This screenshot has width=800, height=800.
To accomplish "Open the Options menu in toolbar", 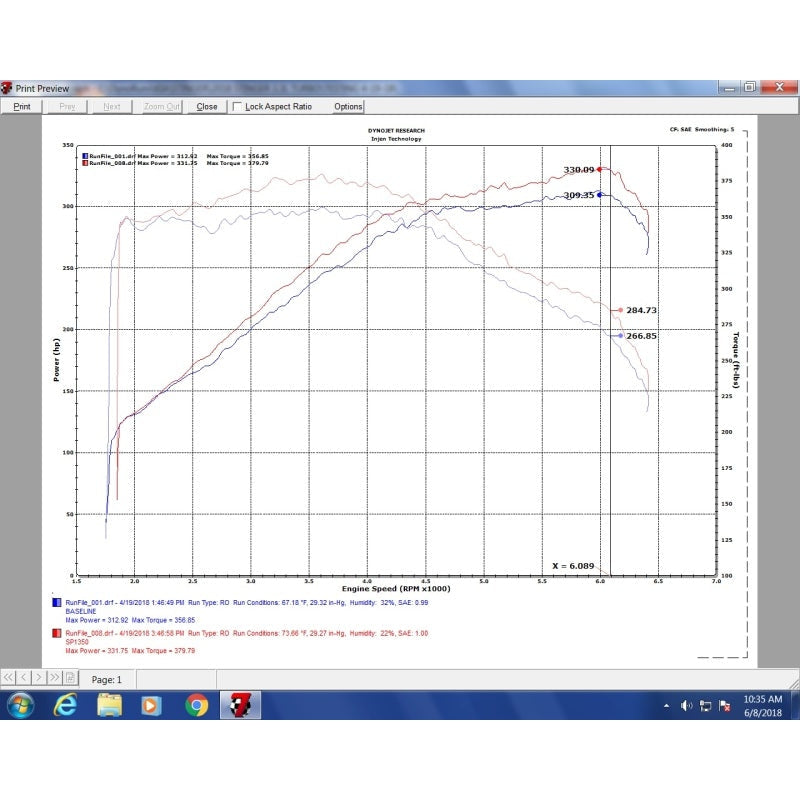I will tap(348, 106).
